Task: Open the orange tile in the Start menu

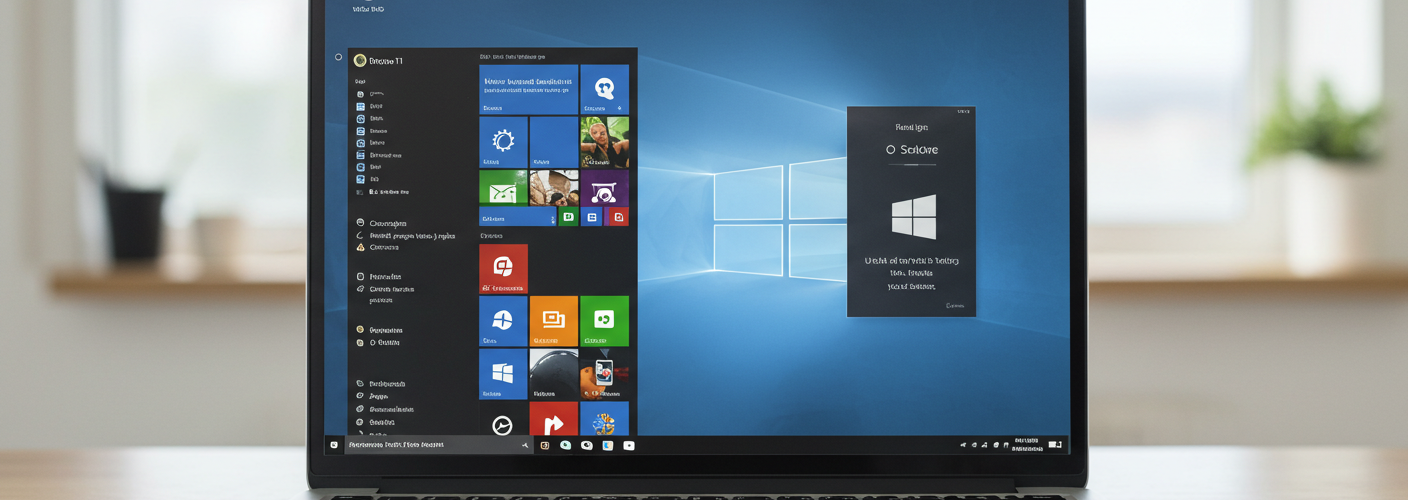Action: (x=554, y=321)
